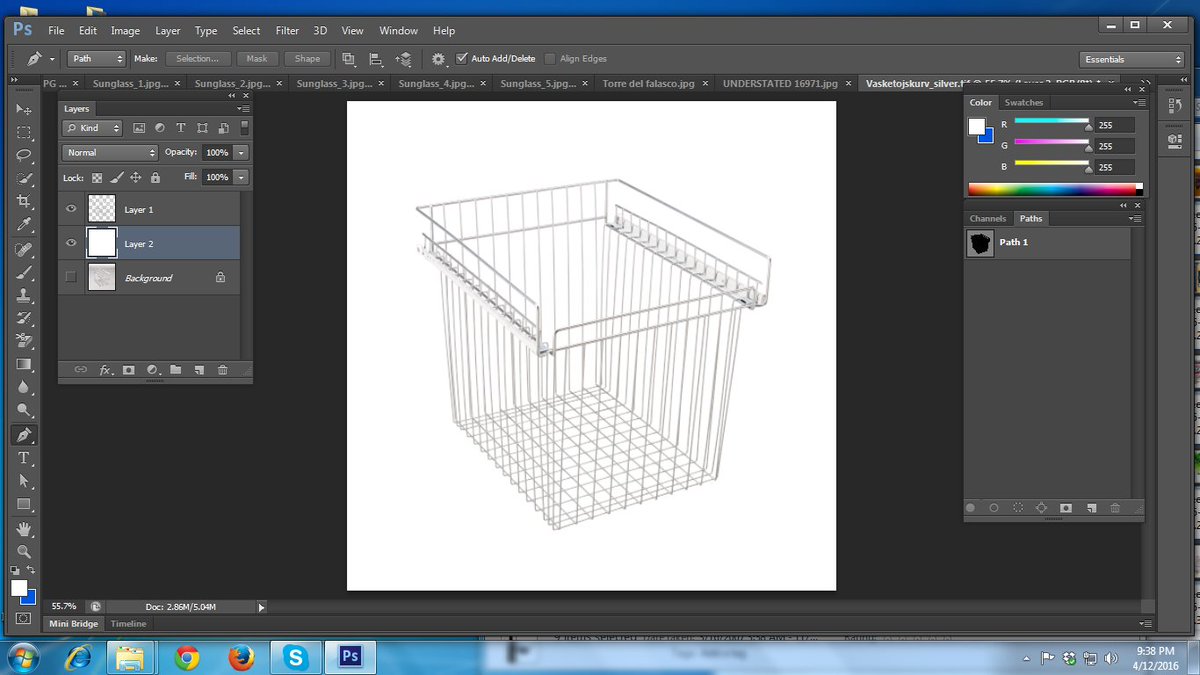Toggle lock image pixels brush icon
The width and height of the screenshot is (1200, 675).
(116, 177)
